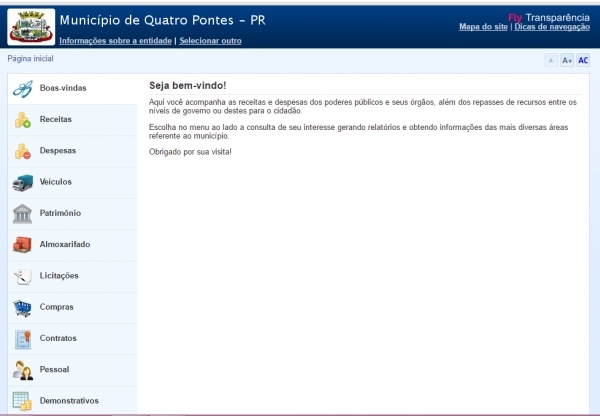Click the Receitas coins icon
600x416 pixels.
point(22,120)
